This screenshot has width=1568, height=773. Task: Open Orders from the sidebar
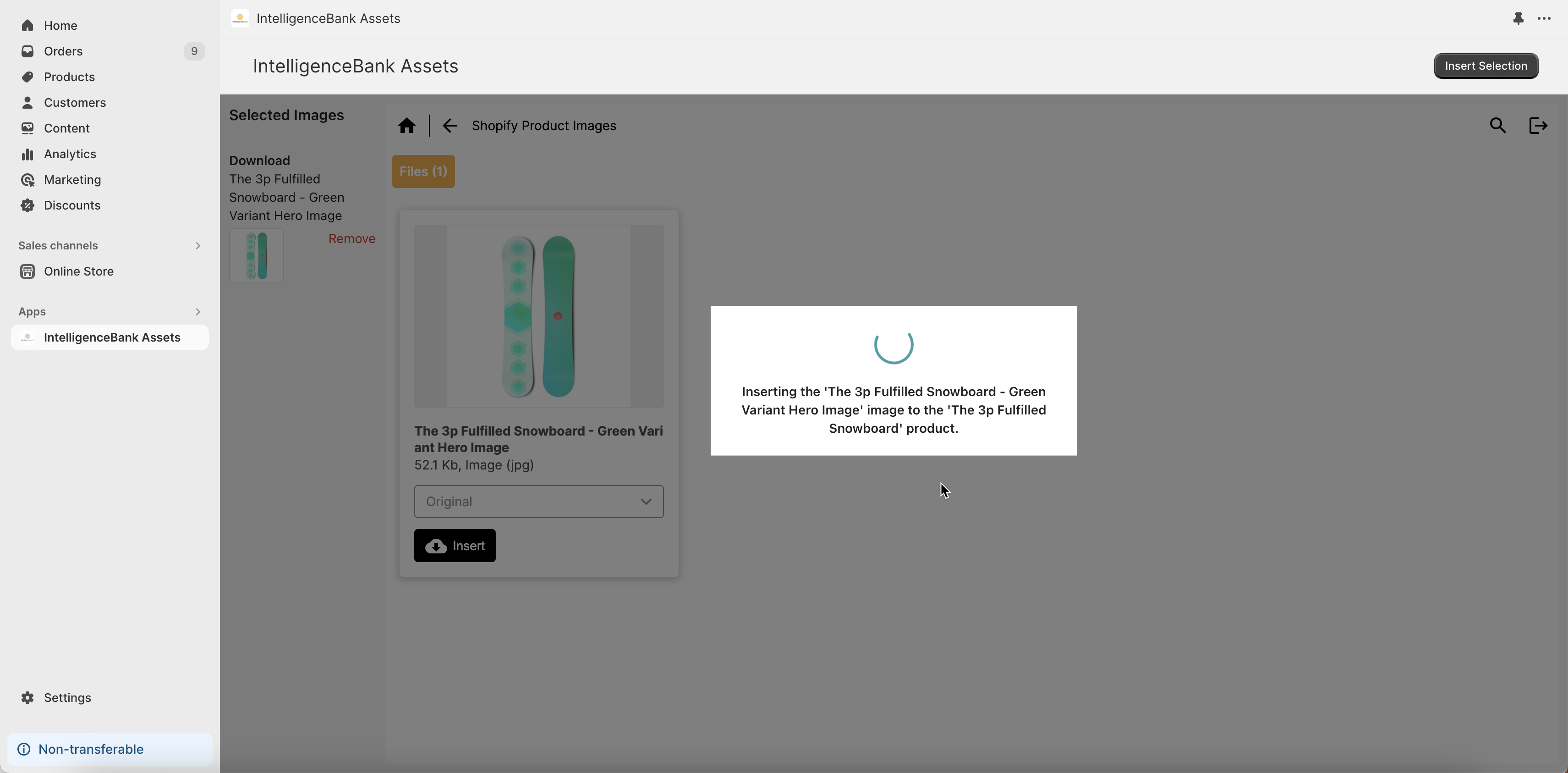[x=63, y=51]
